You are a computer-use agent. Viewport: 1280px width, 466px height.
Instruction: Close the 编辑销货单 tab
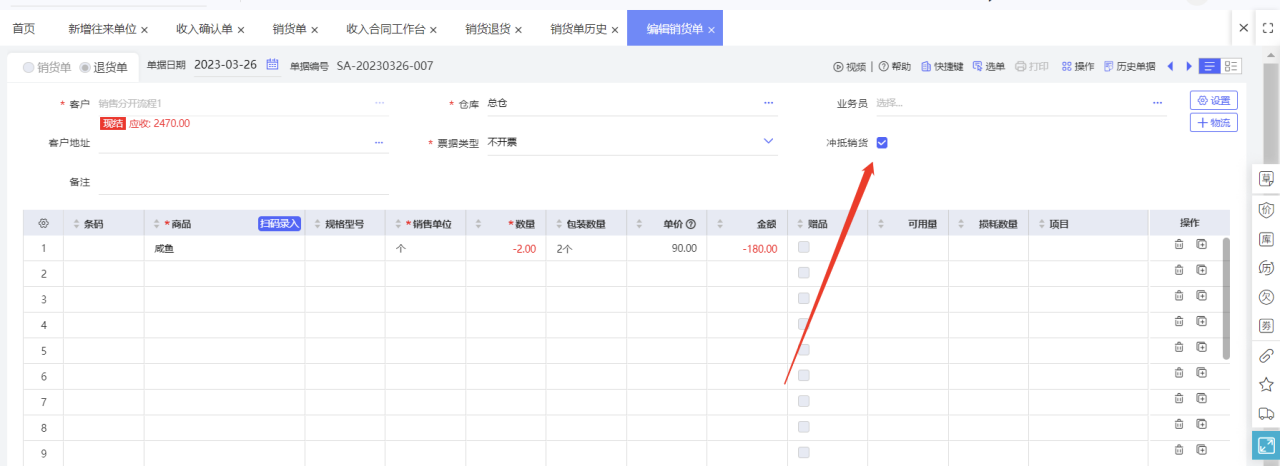(x=711, y=30)
